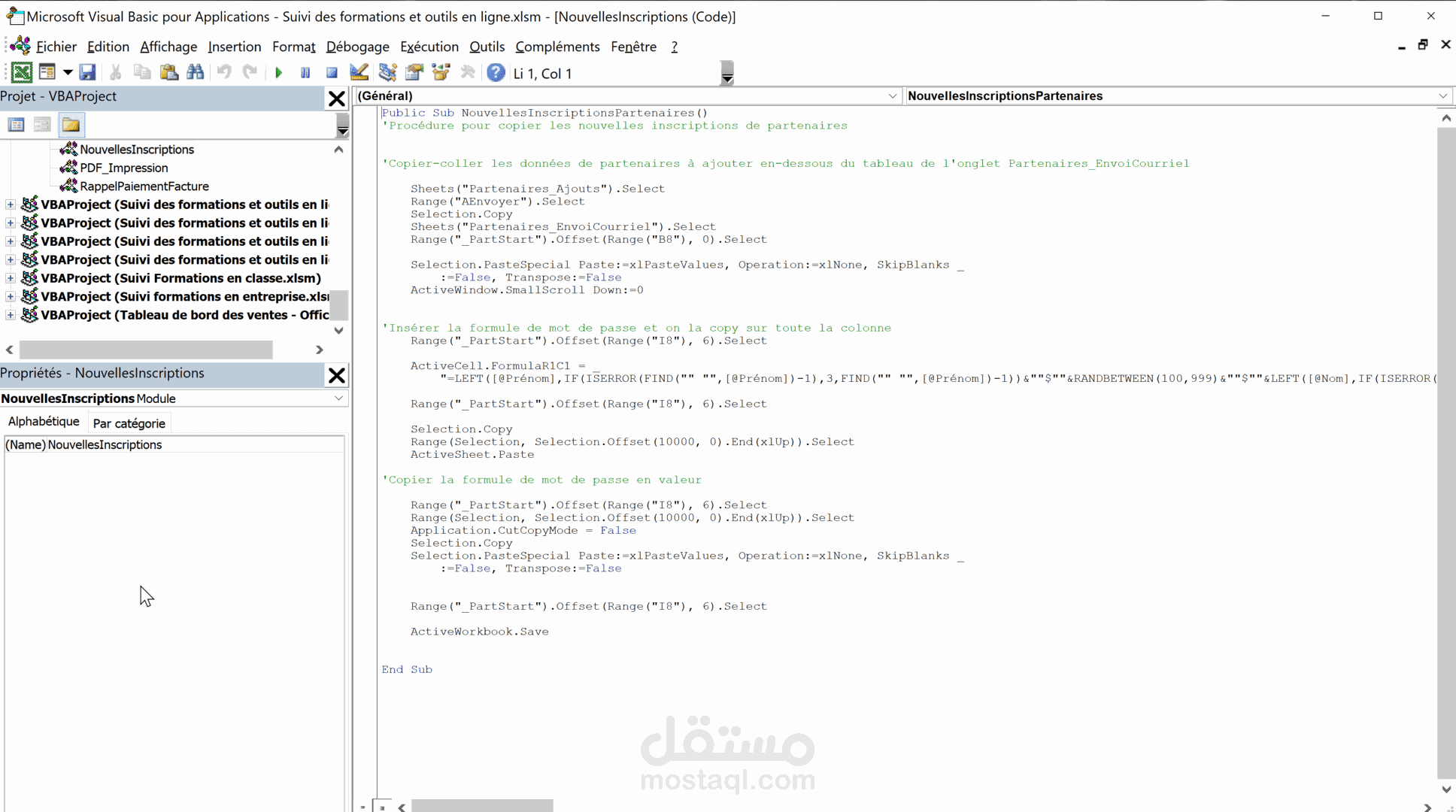
Task: Select the NouvellesInscriptions module
Action: pos(137,149)
